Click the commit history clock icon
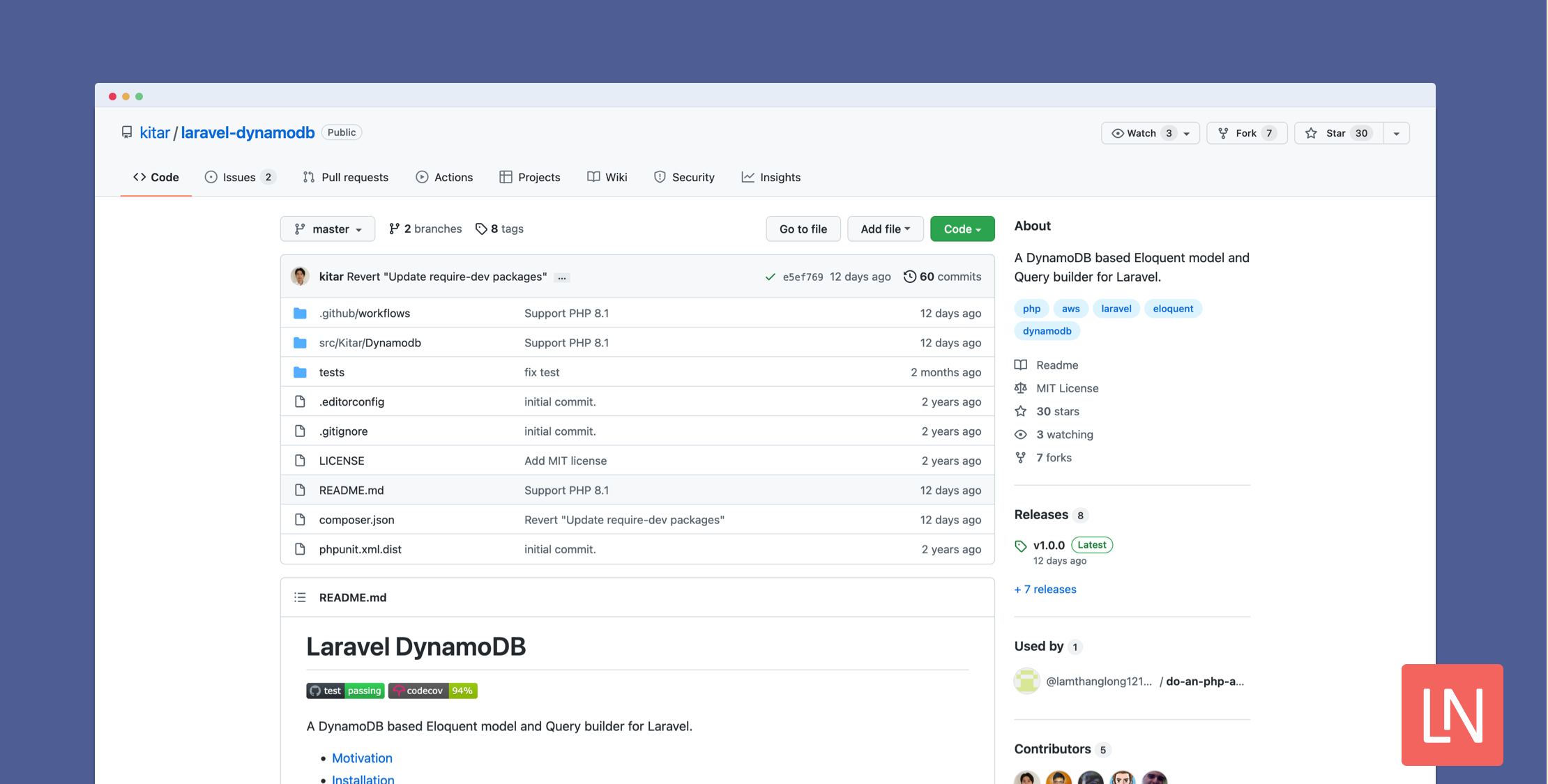Screen dimensions: 1548x784 [909, 277]
